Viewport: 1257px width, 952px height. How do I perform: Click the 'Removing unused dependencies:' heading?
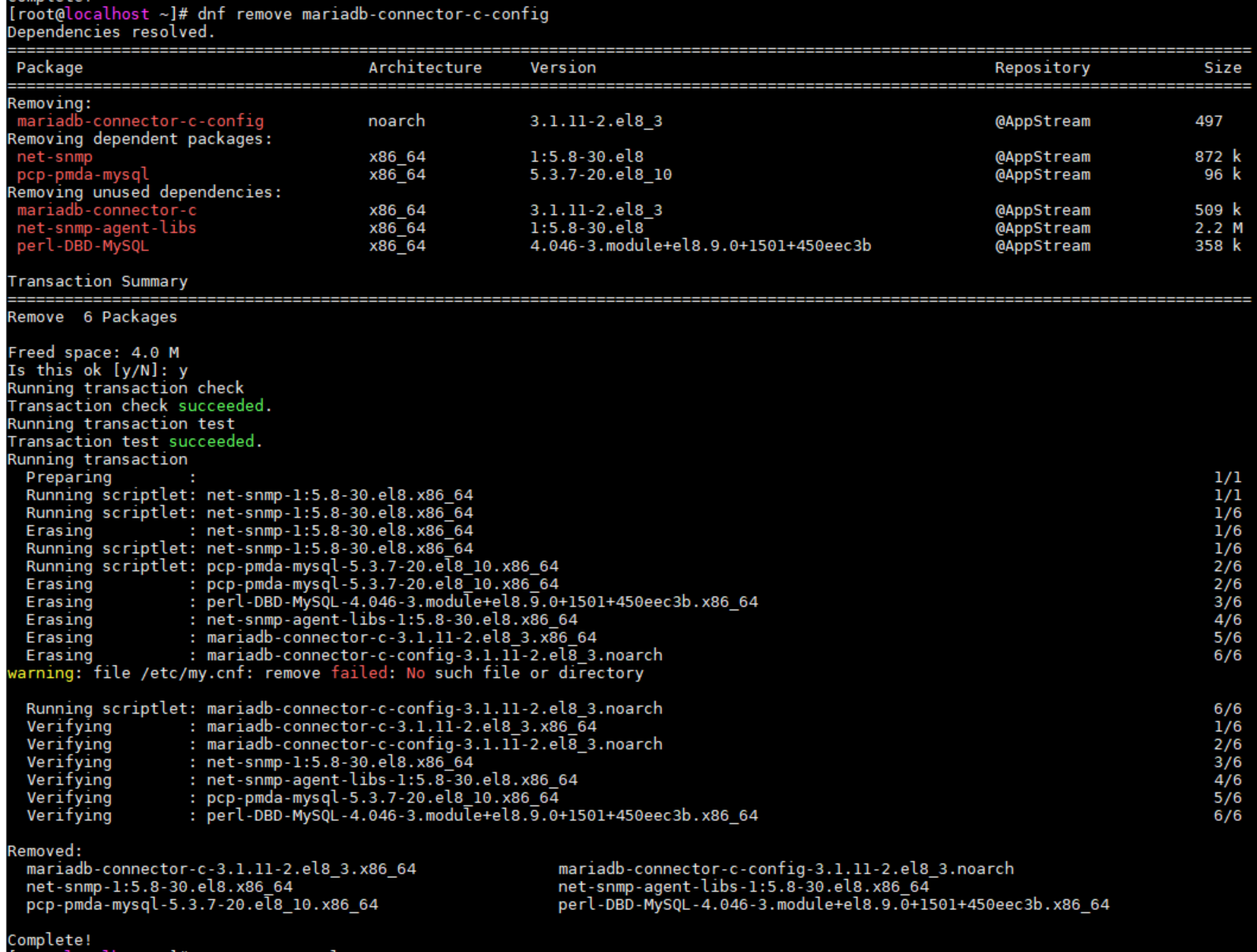point(145,192)
